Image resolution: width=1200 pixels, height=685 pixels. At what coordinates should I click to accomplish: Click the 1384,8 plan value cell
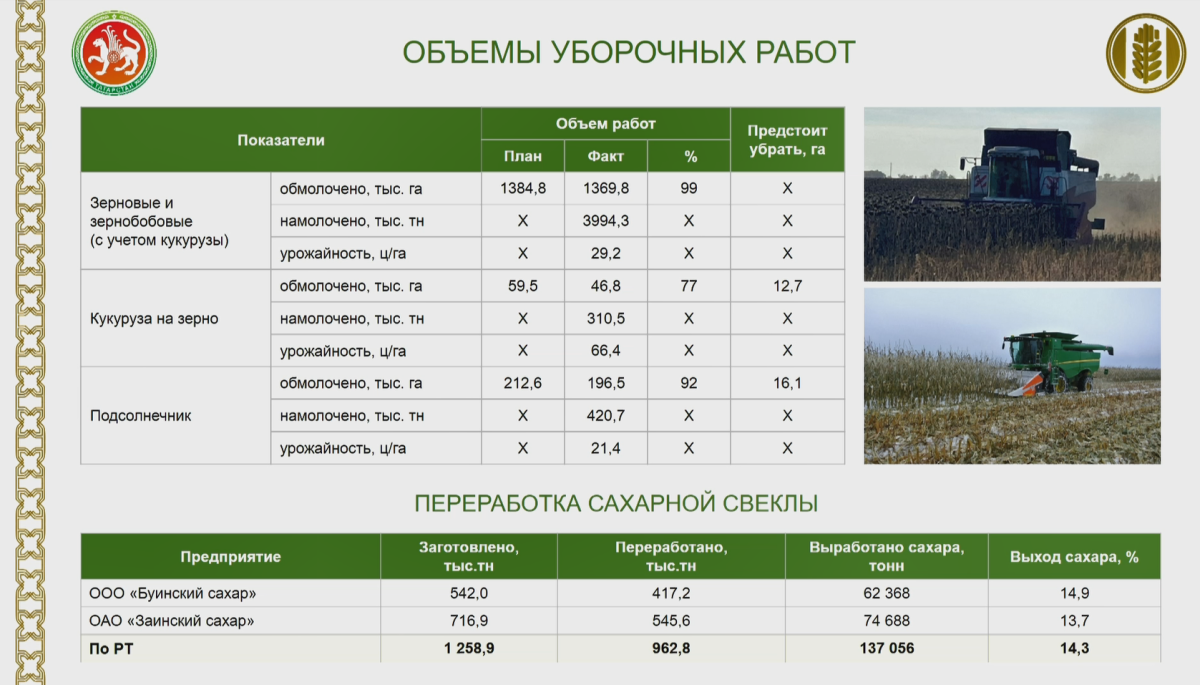click(523, 188)
